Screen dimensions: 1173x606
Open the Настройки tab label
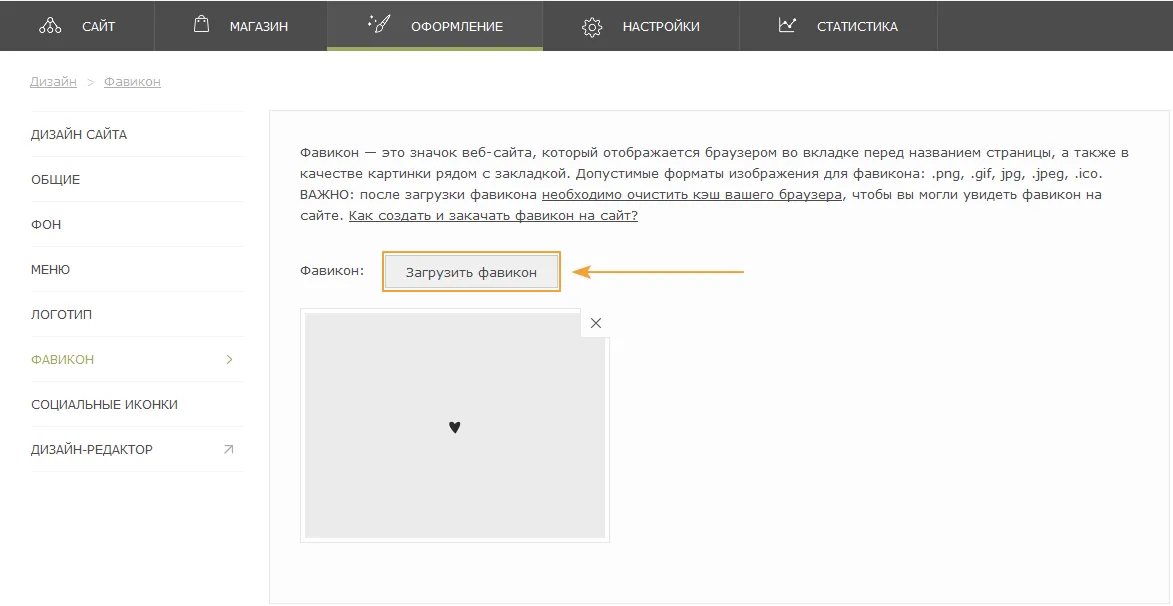coord(661,27)
